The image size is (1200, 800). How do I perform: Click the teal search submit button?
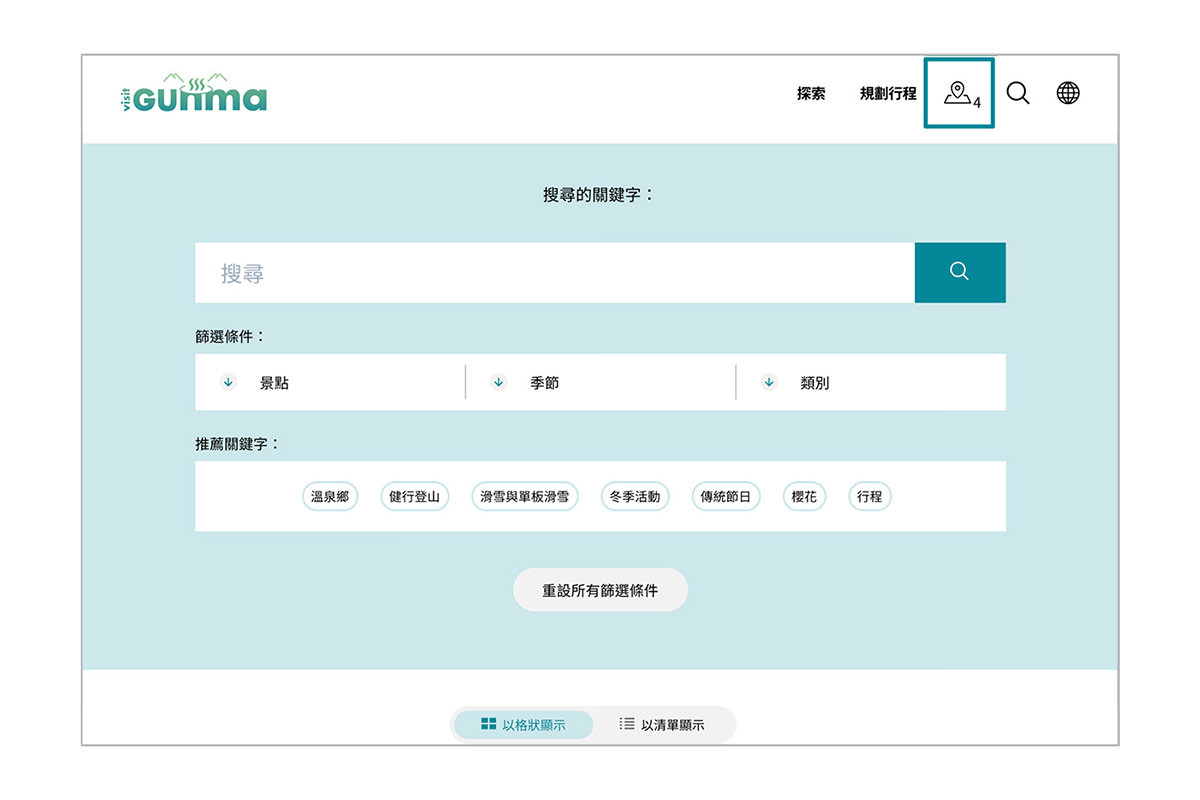tap(960, 272)
